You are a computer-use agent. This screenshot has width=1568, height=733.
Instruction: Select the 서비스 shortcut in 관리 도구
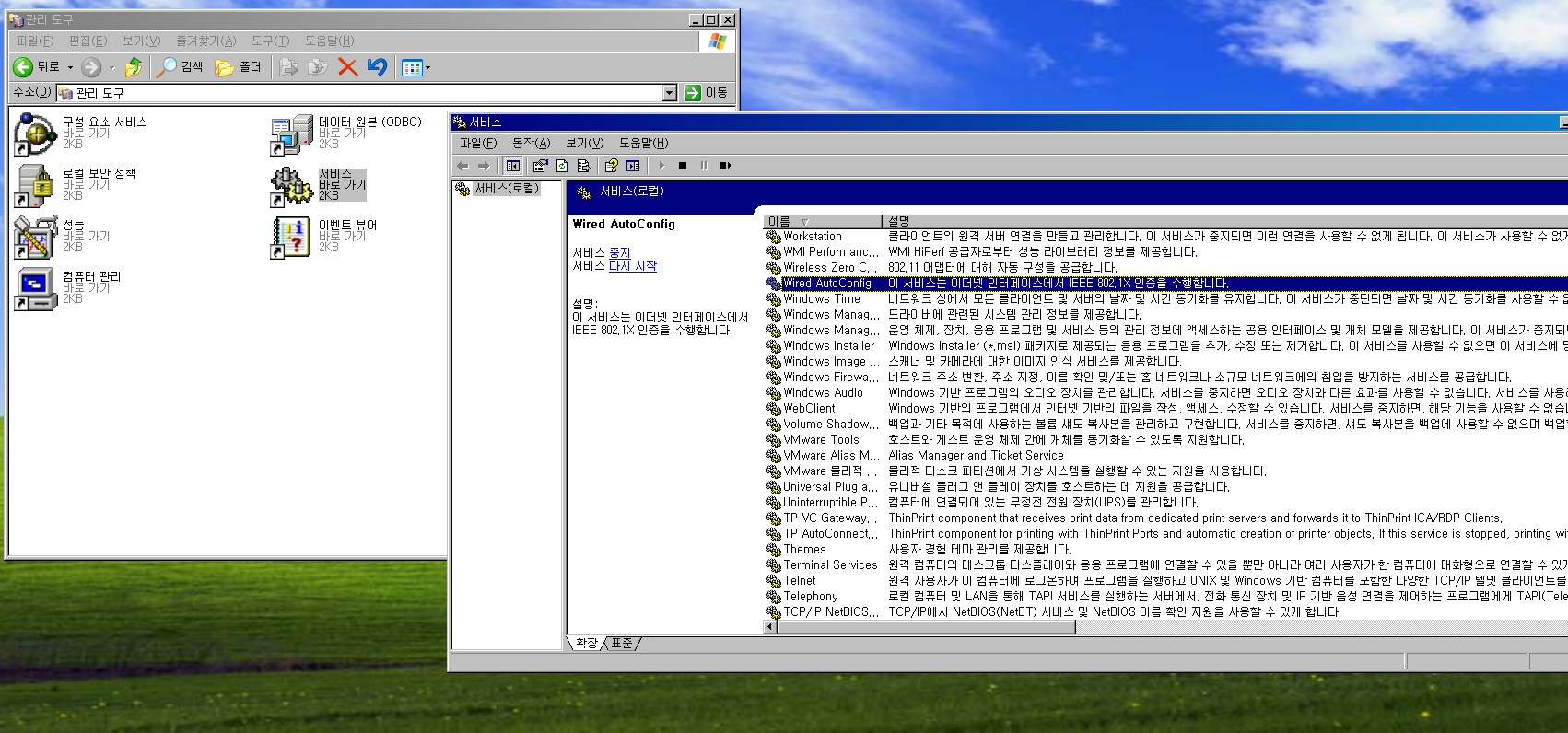pyautogui.click(x=319, y=185)
